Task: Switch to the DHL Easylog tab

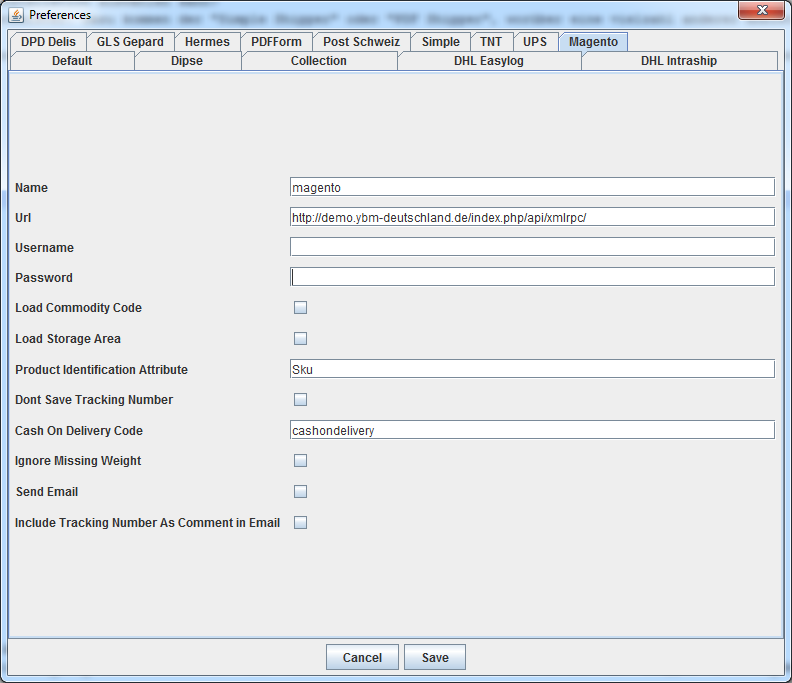Action: 488,61
